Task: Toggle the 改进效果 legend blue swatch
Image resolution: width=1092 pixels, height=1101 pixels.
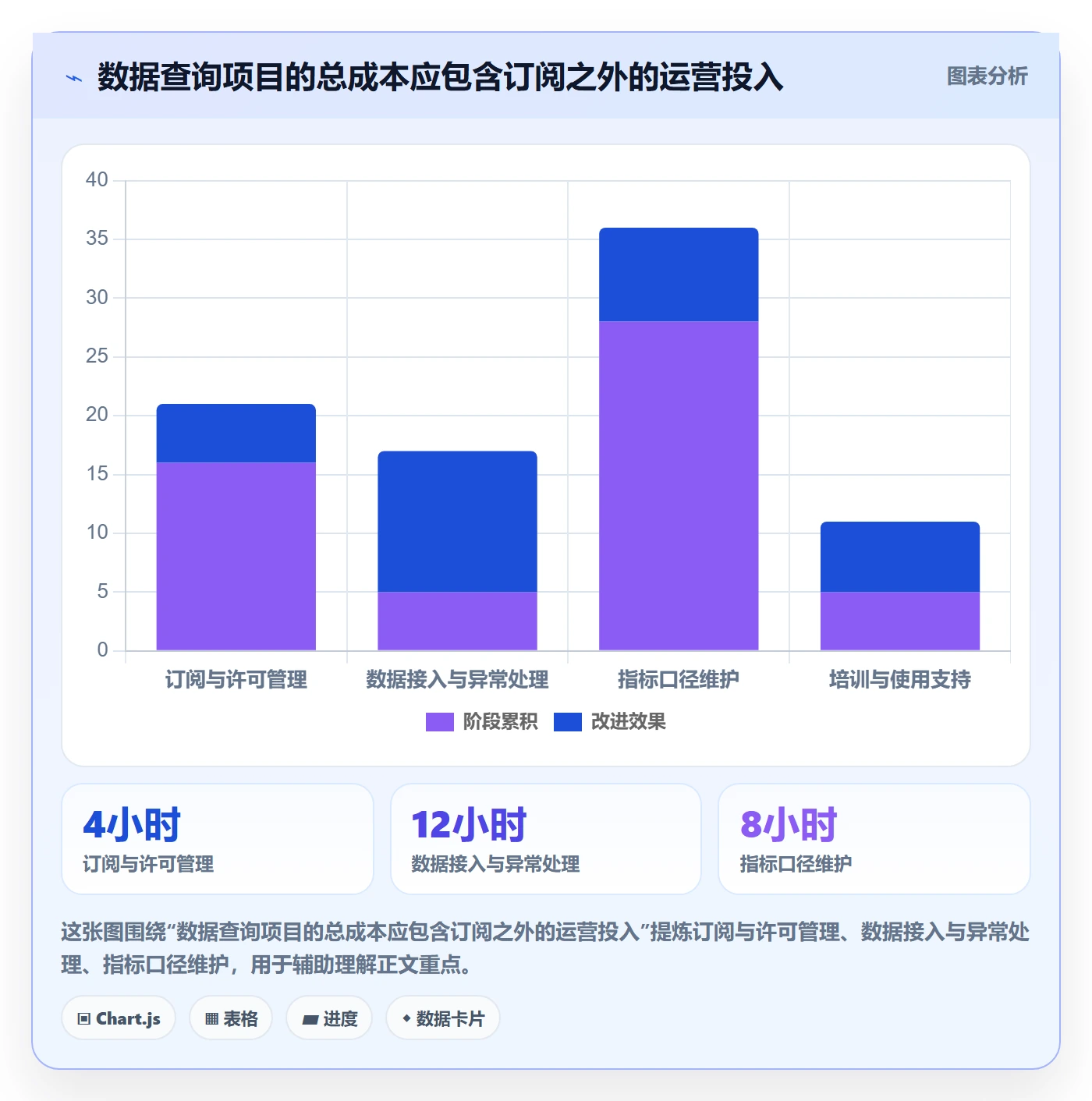Action: (567, 722)
